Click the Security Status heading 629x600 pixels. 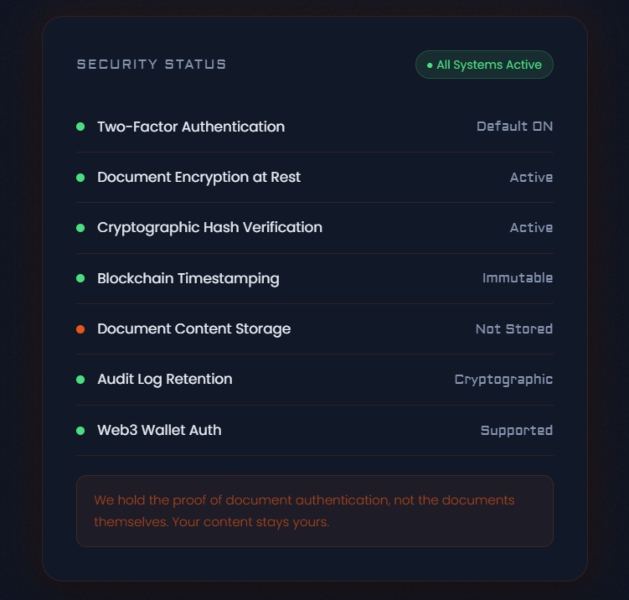coord(152,64)
